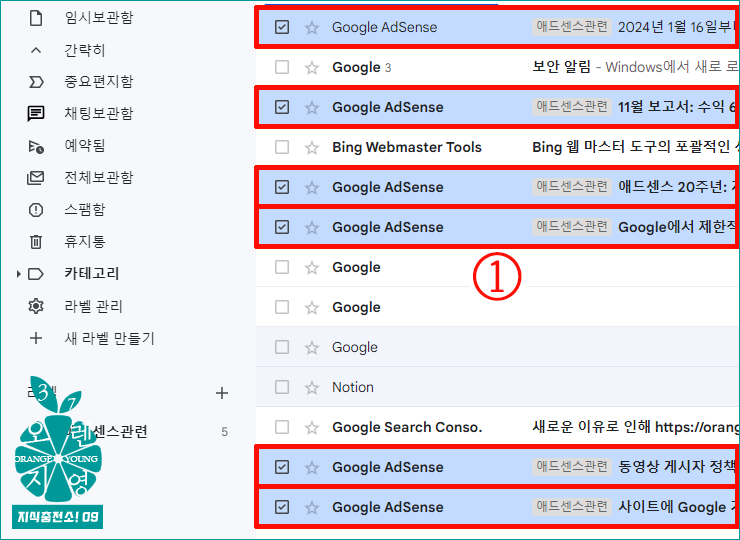Open the 휴지통 trash folder
The image size is (740, 540).
click(x=84, y=241)
